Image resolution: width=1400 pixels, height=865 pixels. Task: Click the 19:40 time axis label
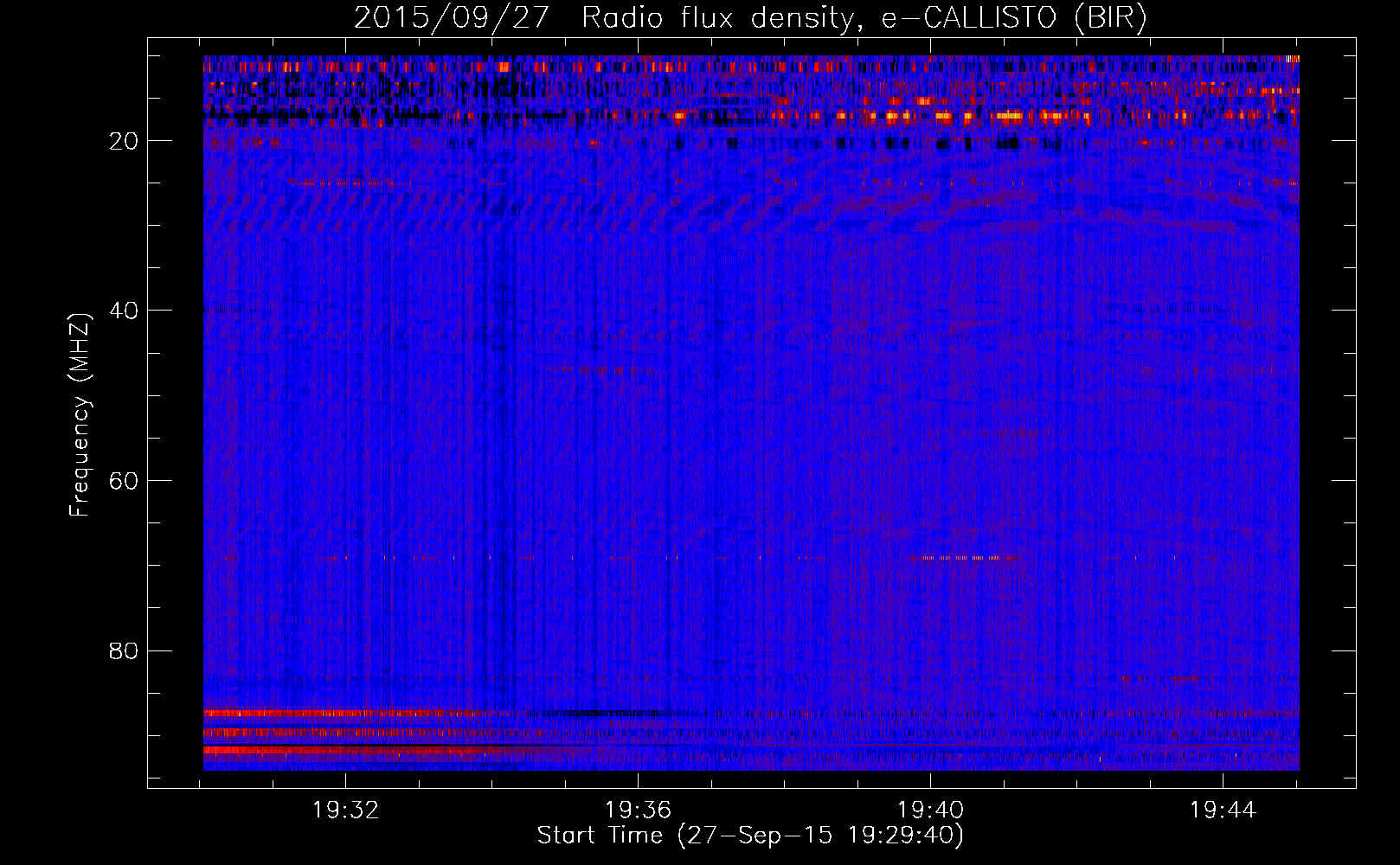[930, 811]
